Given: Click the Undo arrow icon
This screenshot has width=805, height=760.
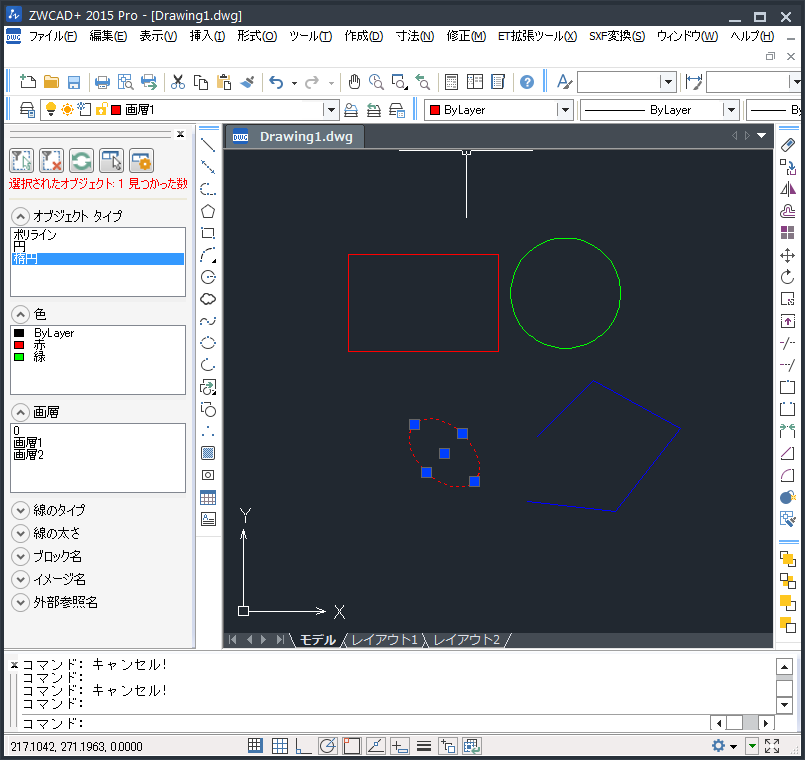Looking at the screenshot, I should point(276,82).
